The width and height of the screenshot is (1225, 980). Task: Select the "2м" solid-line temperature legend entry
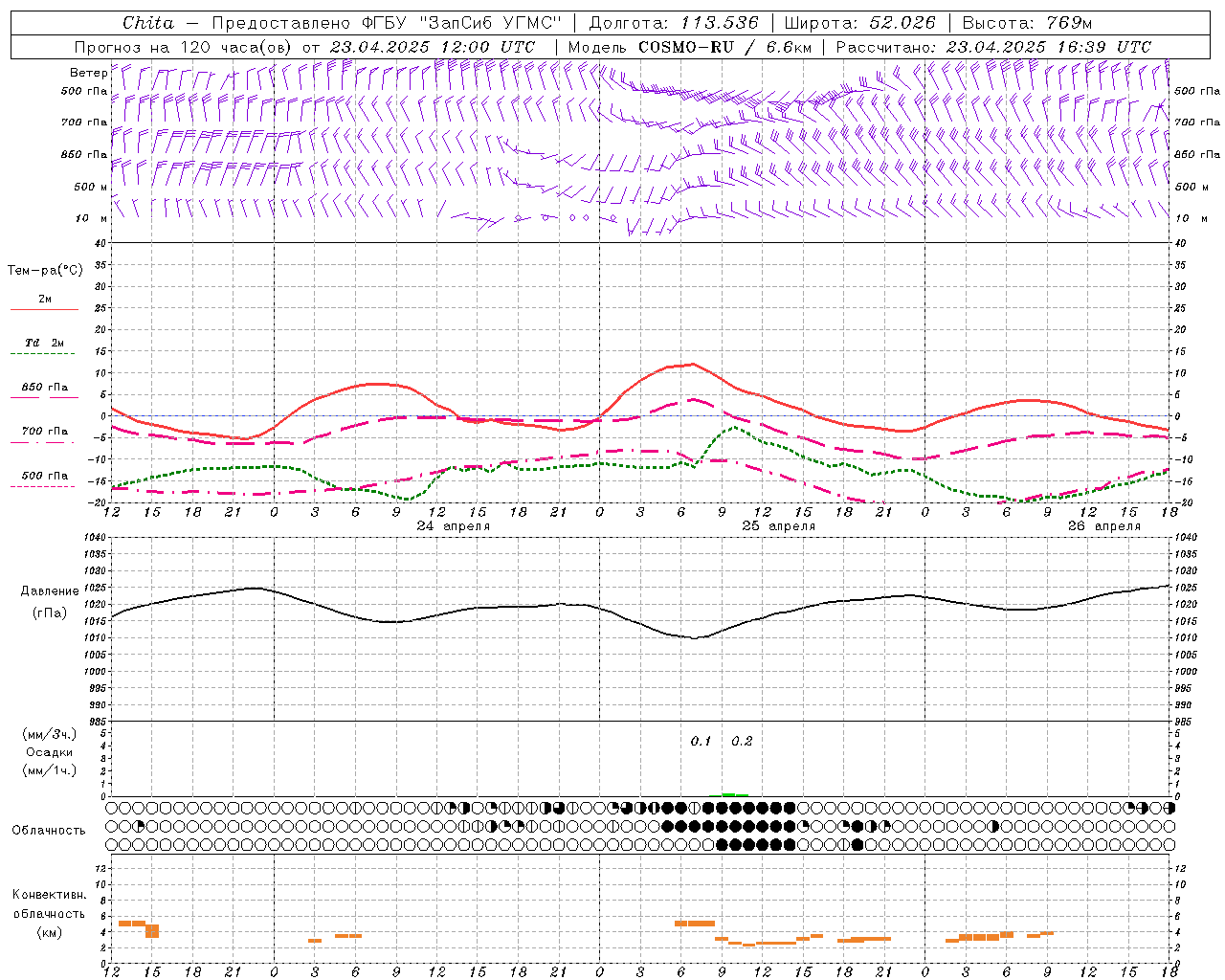[x=45, y=300]
